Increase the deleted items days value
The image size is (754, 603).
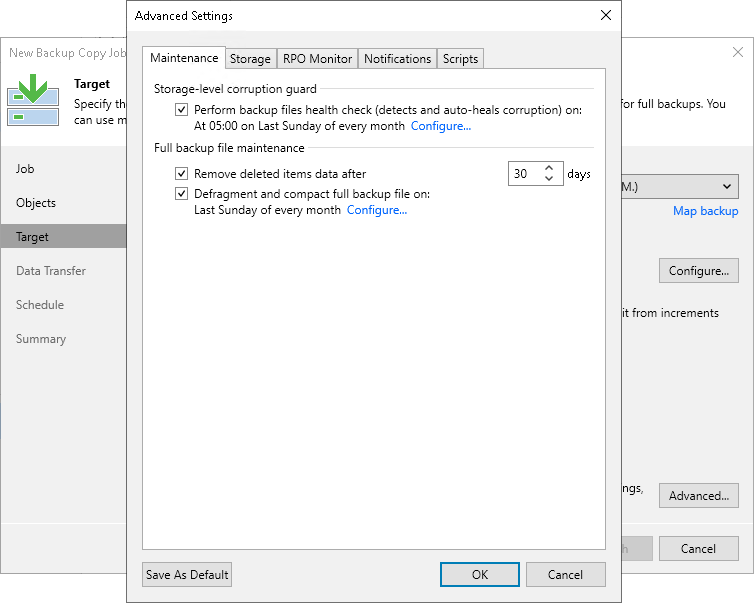549,168
